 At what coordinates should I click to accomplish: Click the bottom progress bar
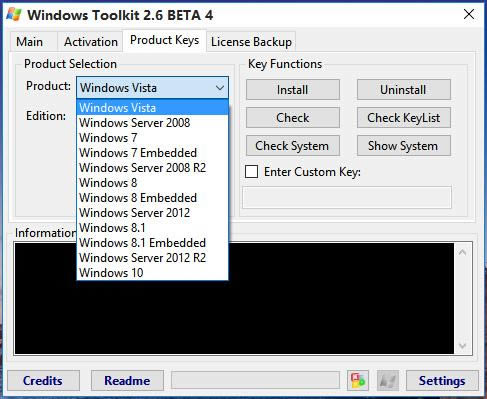click(255, 380)
